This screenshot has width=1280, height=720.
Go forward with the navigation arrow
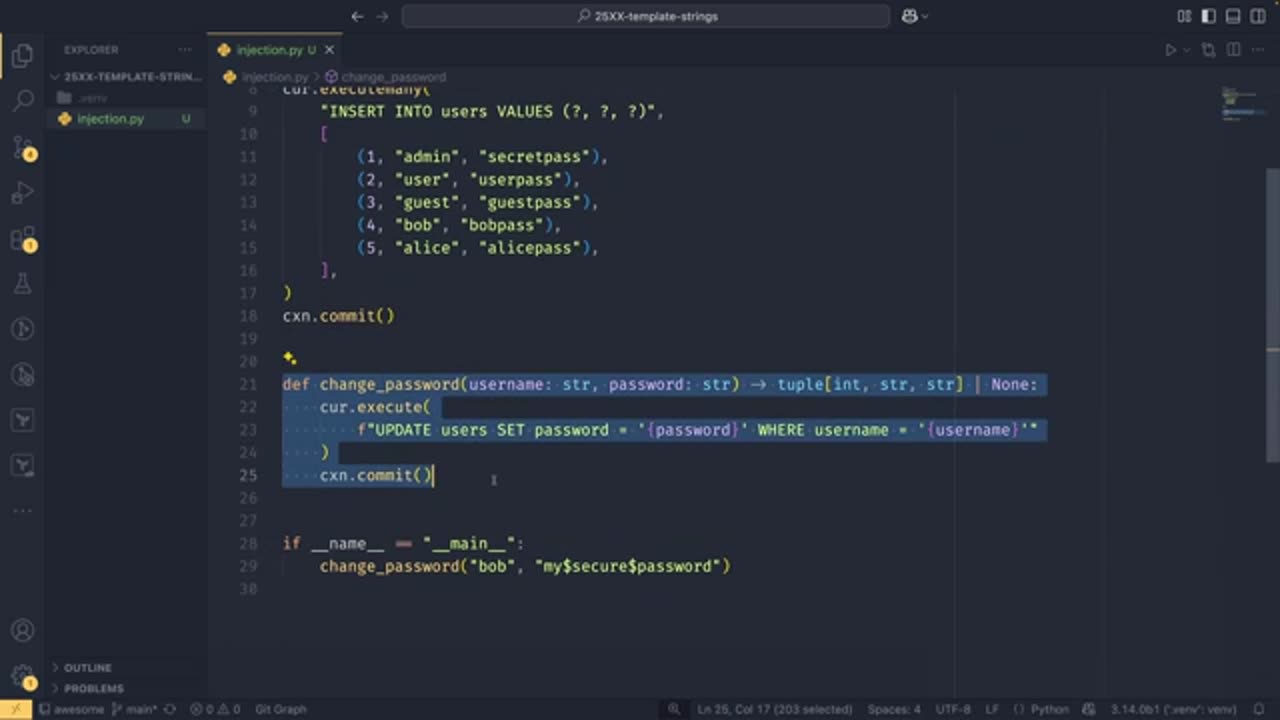[x=383, y=16]
